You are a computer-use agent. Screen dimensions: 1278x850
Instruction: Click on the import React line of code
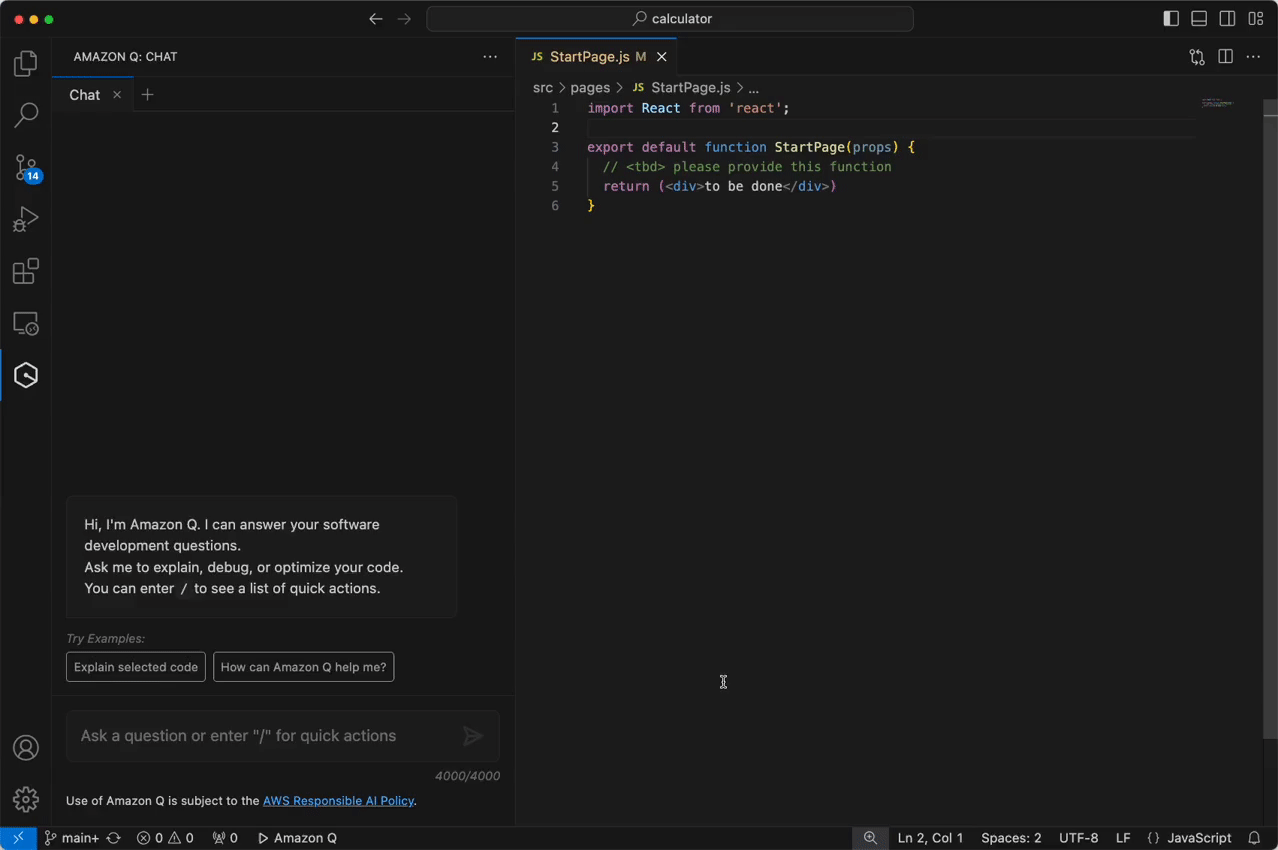pos(688,108)
